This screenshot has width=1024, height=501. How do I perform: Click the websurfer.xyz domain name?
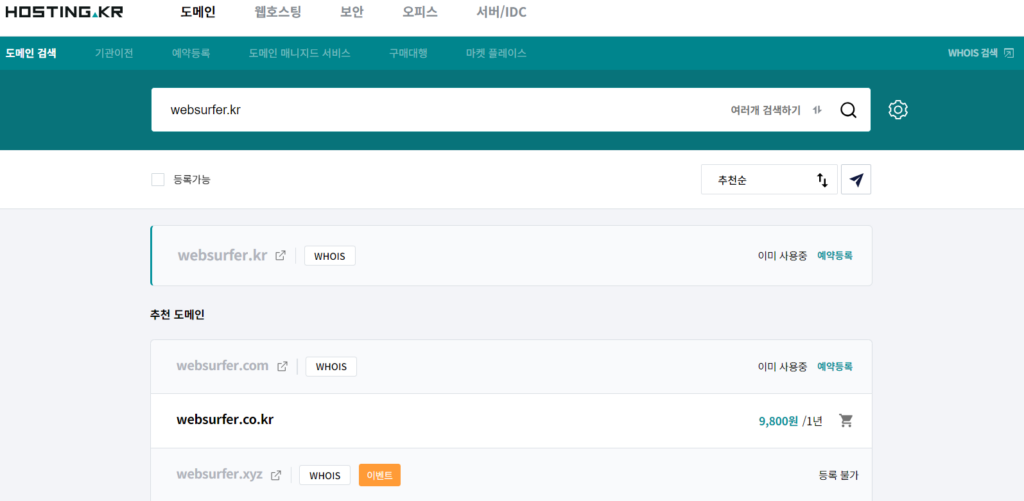pyautogui.click(x=219, y=475)
